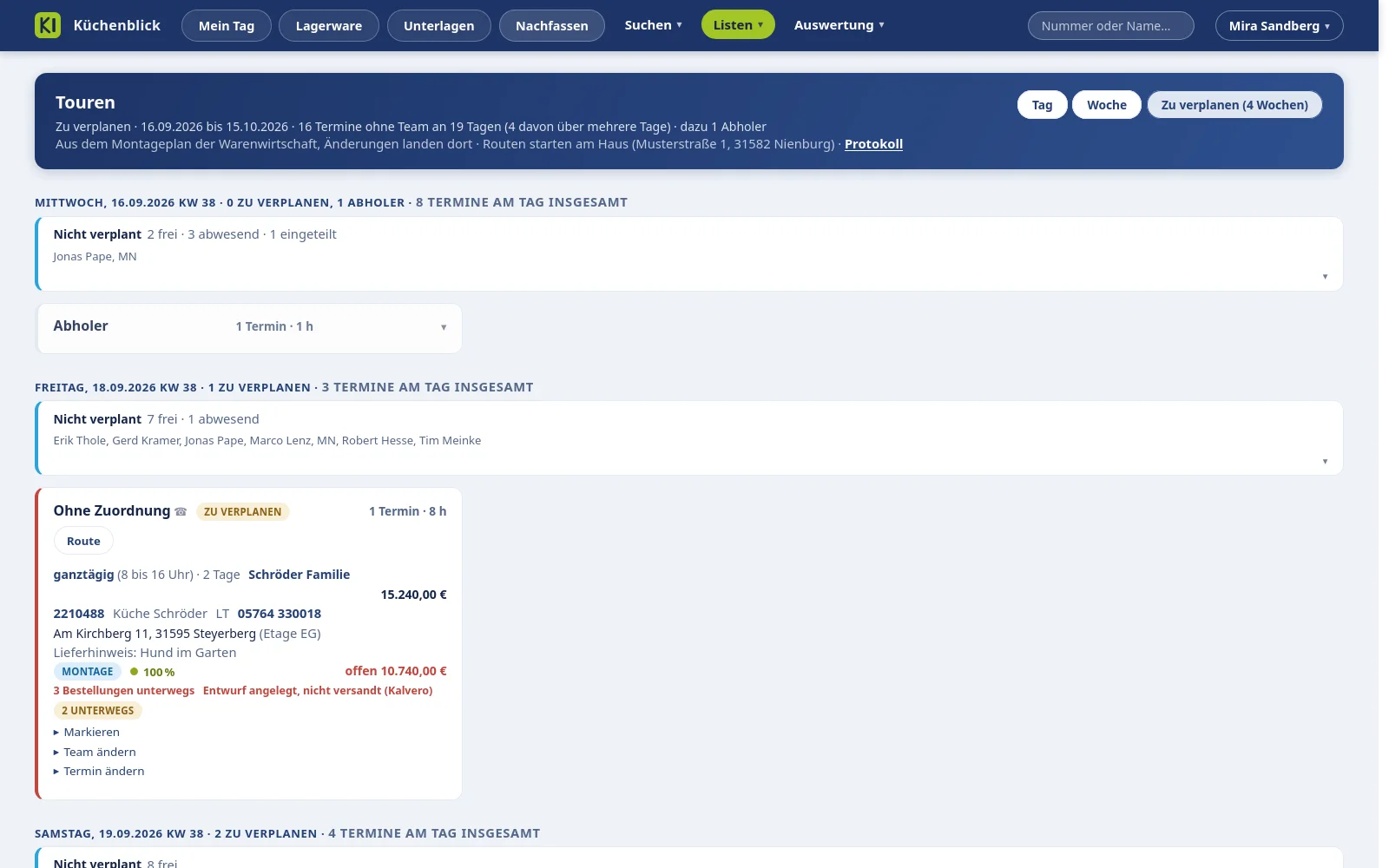The width and height of the screenshot is (1389, 868).
Task: Expand the Team ändern option
Action: click(x=95, y=753)
